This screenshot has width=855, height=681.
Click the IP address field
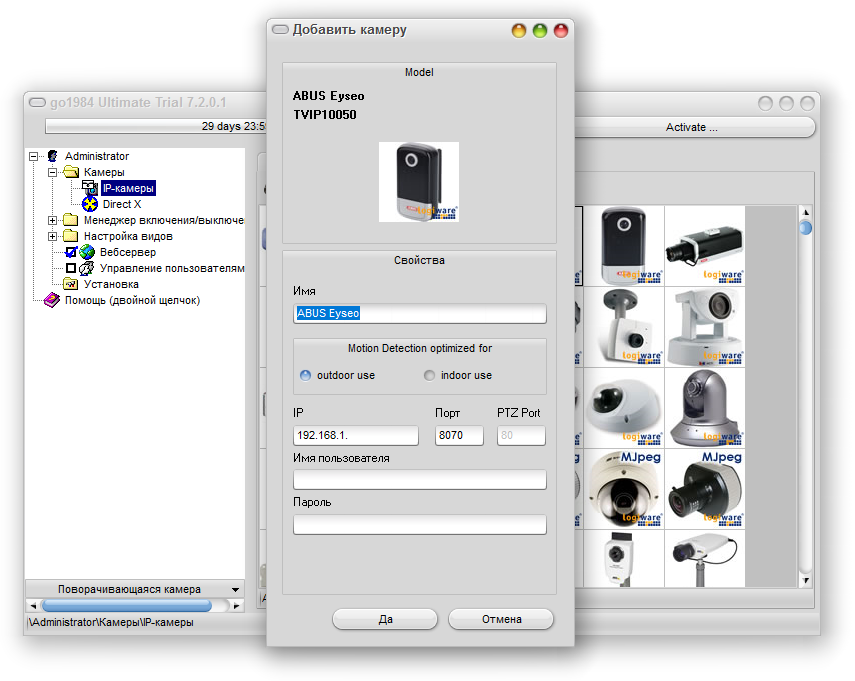point(356,436)
